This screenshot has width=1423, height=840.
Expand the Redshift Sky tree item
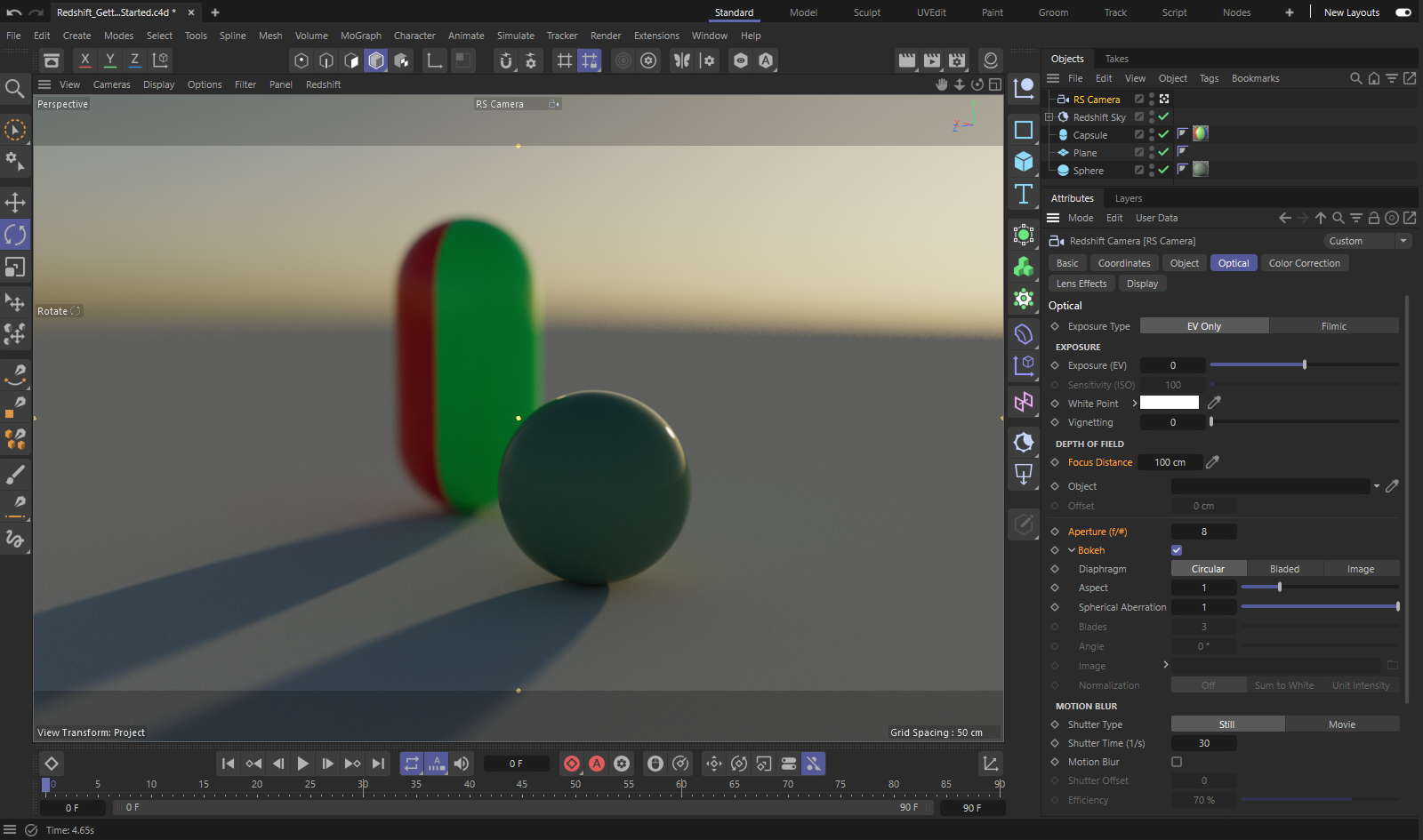click(1049, 117)
